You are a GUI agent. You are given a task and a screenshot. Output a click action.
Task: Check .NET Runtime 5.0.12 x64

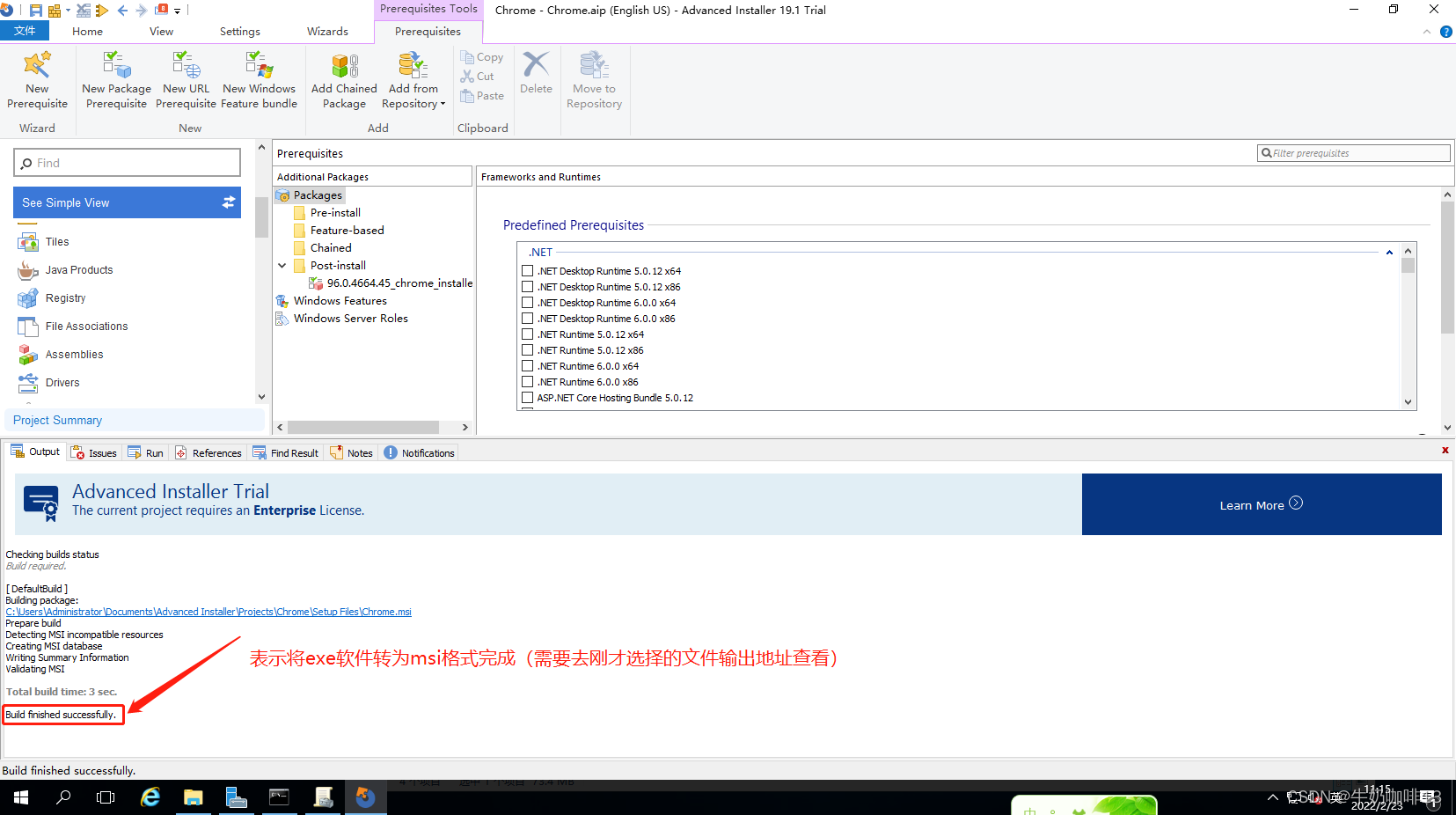click(528, 334)
